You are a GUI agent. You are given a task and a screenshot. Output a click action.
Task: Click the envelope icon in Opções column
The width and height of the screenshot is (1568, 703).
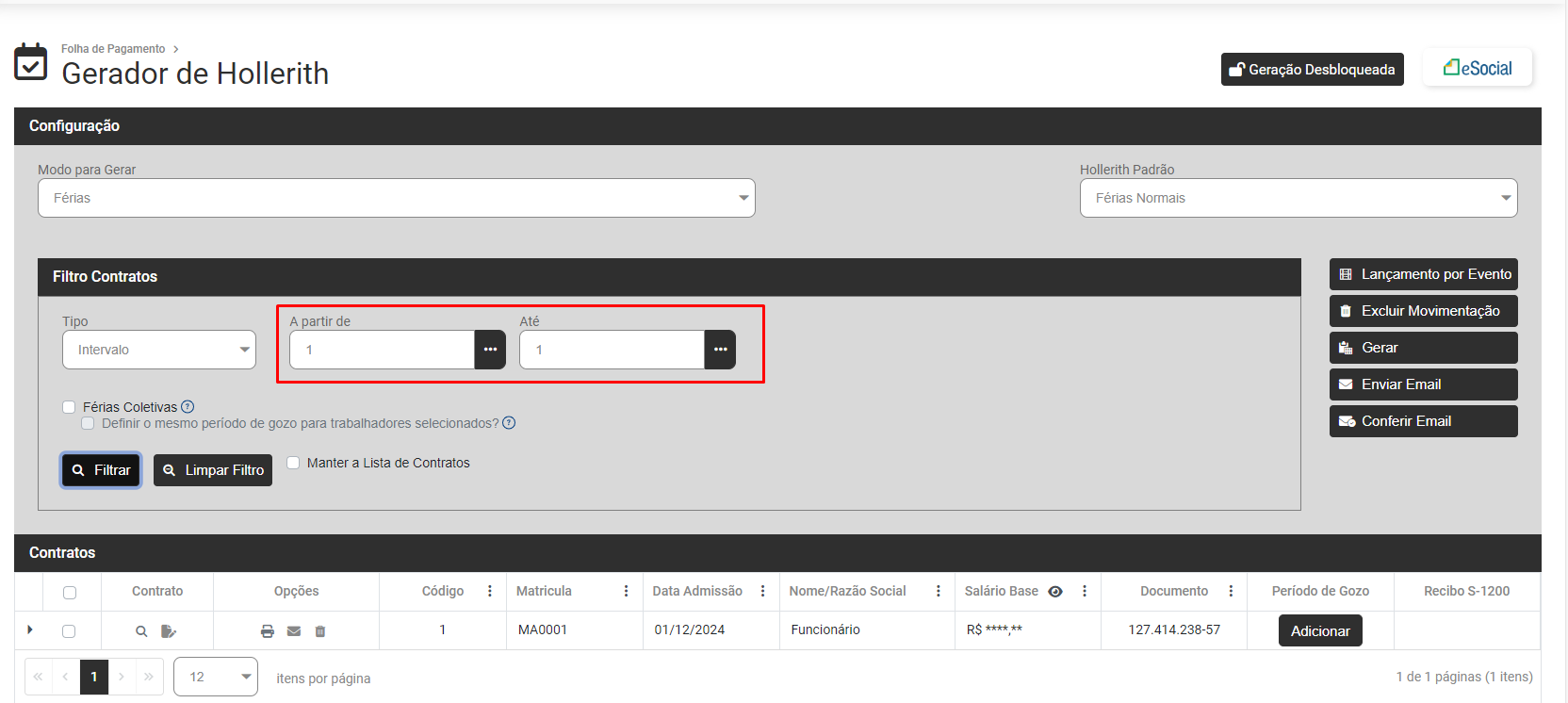pyautogui.click(x=294, y=631)
